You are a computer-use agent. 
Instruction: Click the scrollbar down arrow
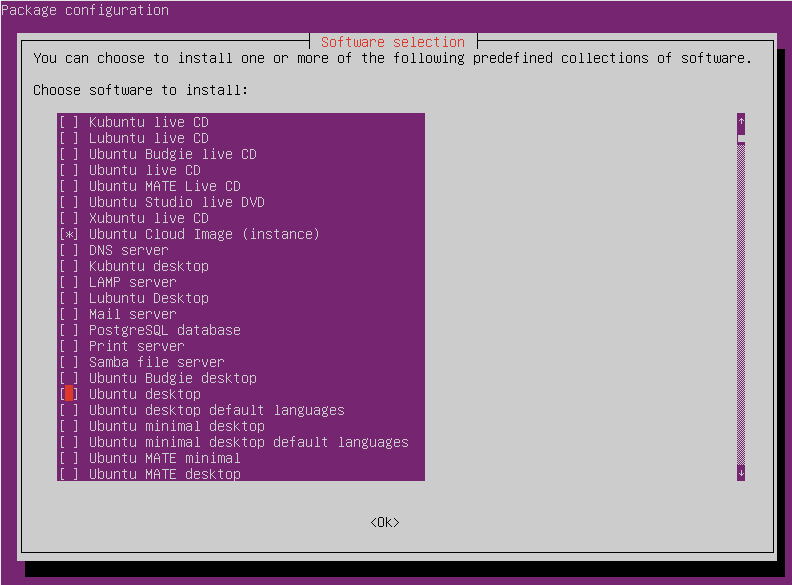(x=741, y=473)
